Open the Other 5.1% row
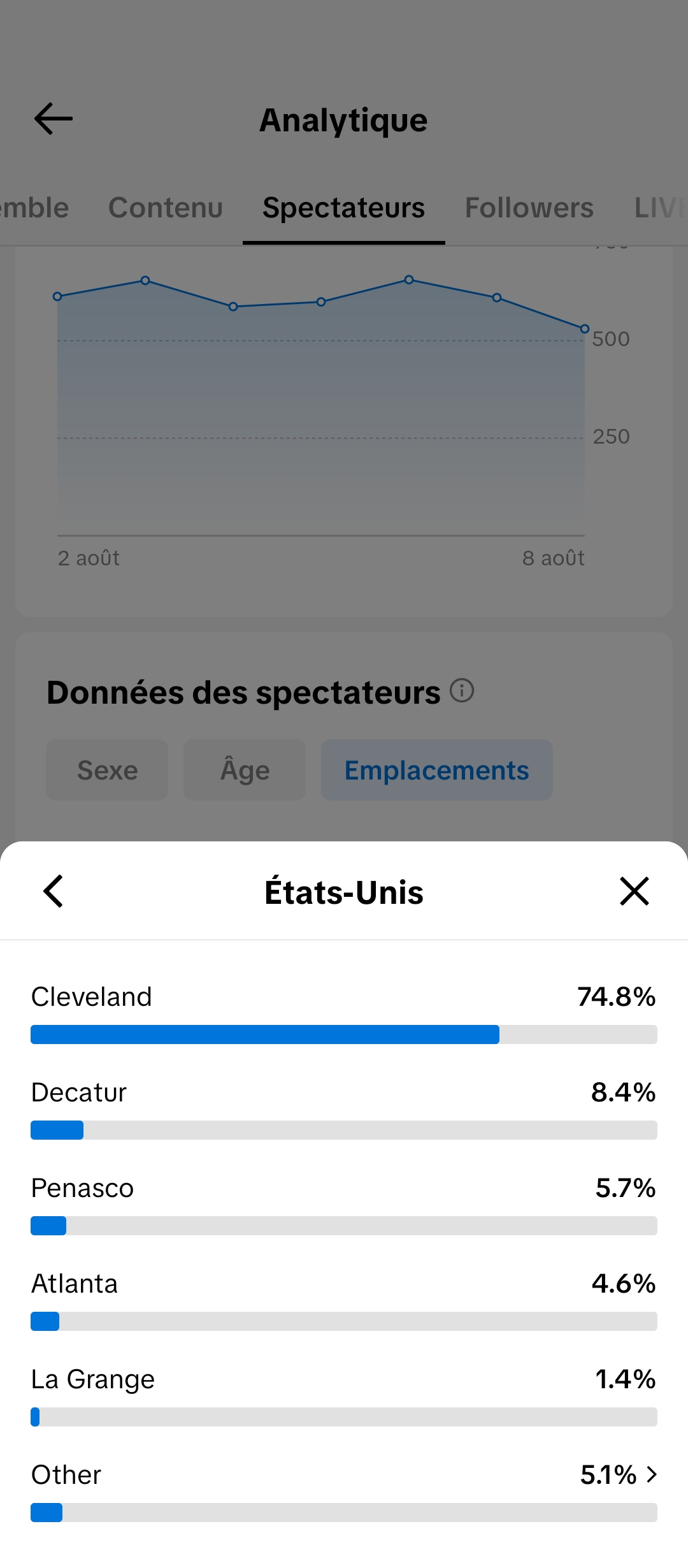The width and height of the screenshot is (688, 1568). (344, 1491)
